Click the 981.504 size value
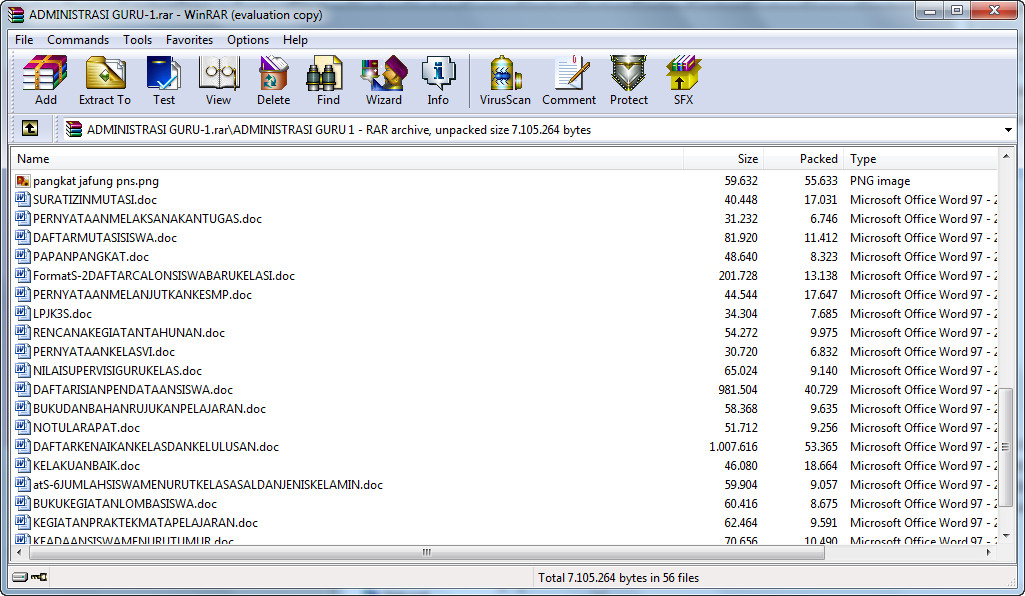 click(737, 389)
